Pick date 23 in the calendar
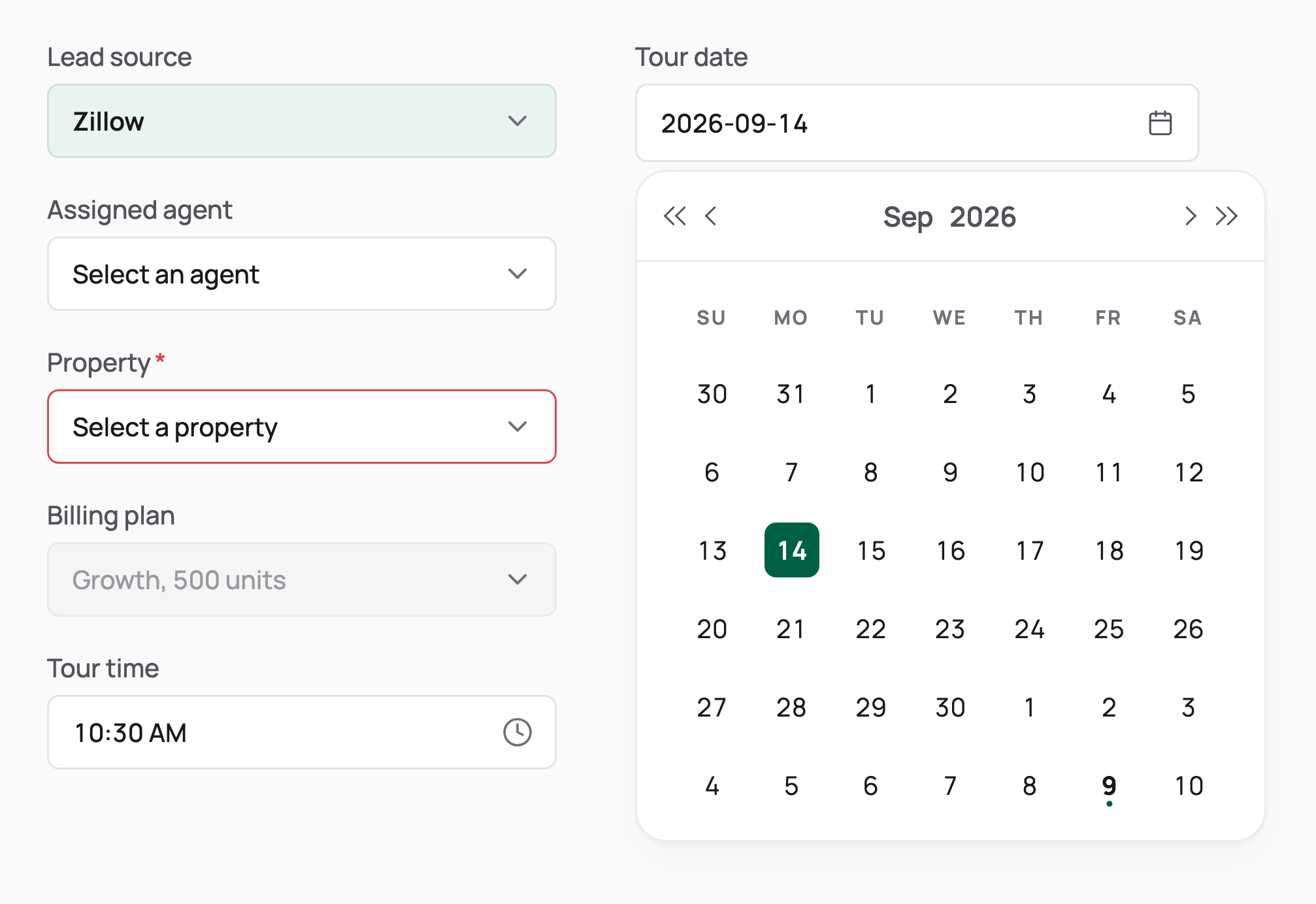The image size is (1316, 904). pyautogui.click(x=950, y=628)
